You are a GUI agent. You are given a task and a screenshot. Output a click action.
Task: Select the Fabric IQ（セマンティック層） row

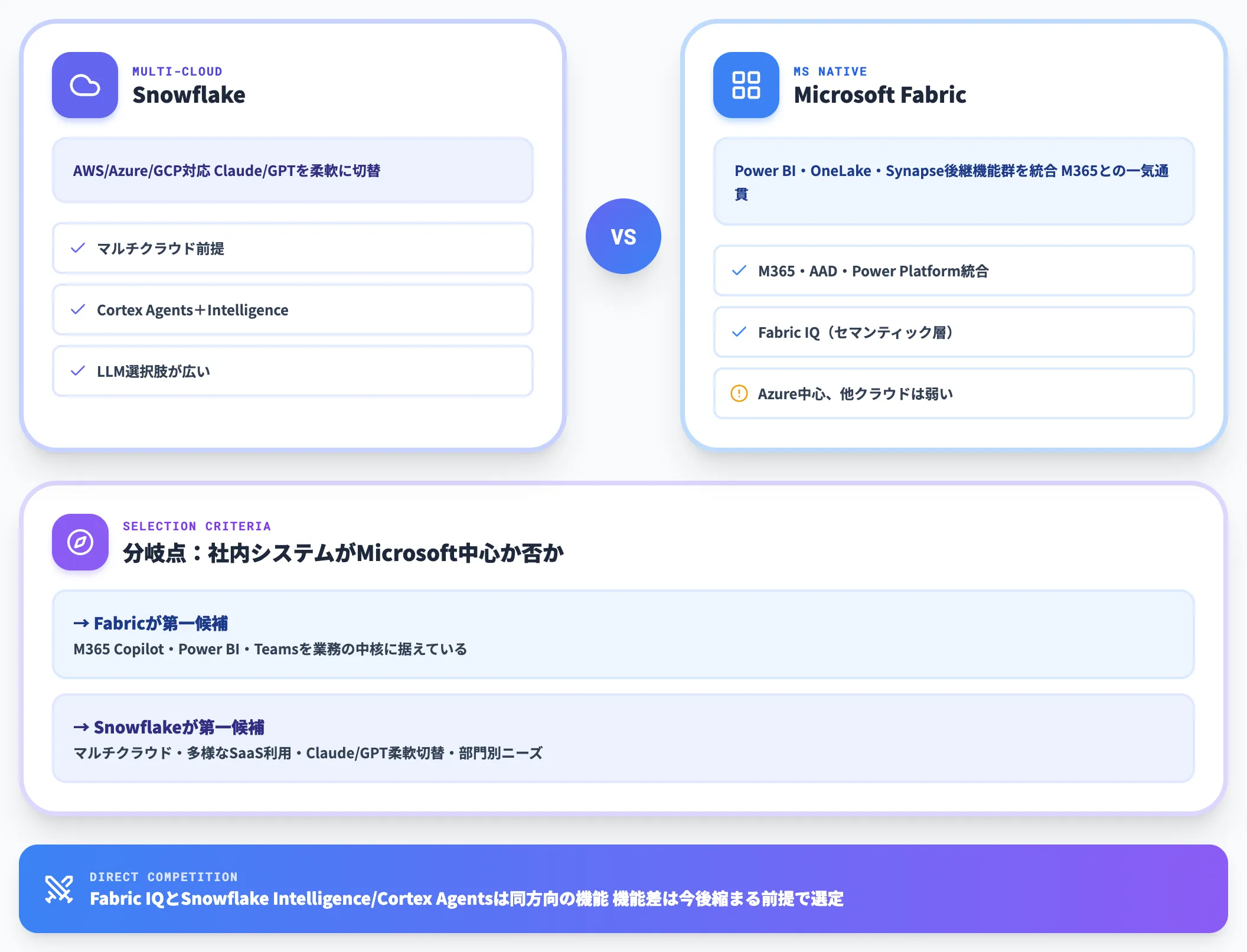[954, 332]
